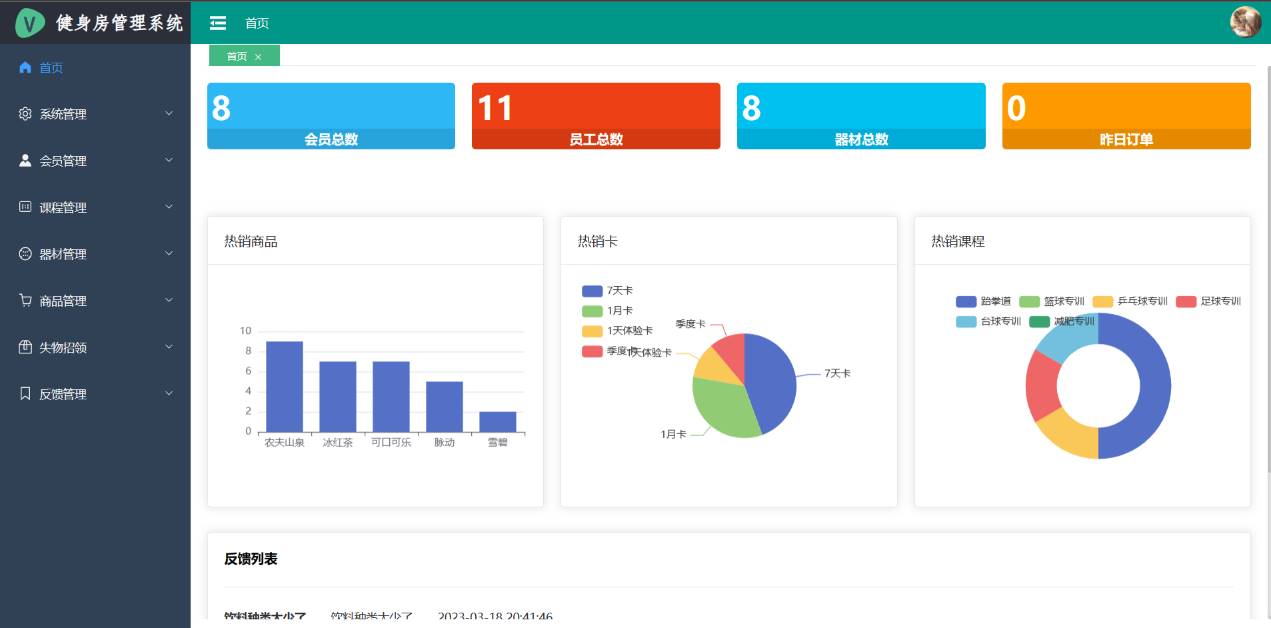Click the feedback management bookmark icon
1271x628 pixels.
(x=26, y=394)
